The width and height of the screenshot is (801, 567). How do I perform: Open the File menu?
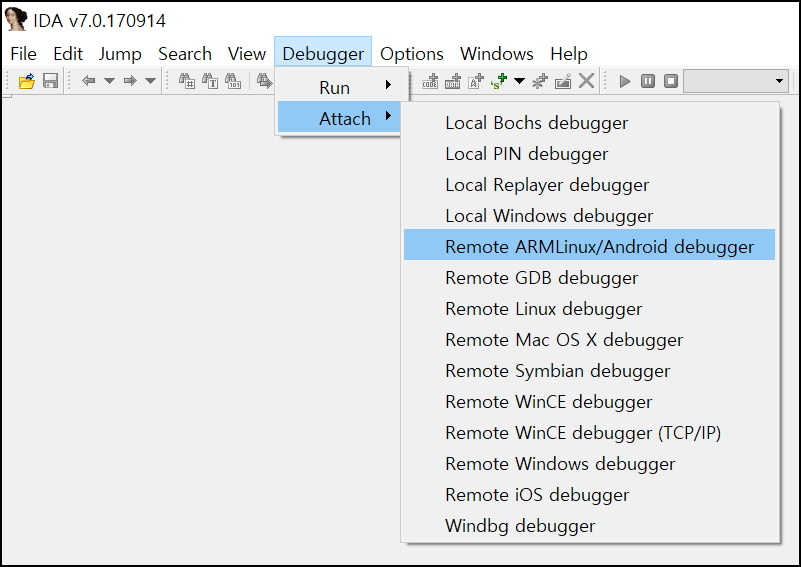[23, 54]
